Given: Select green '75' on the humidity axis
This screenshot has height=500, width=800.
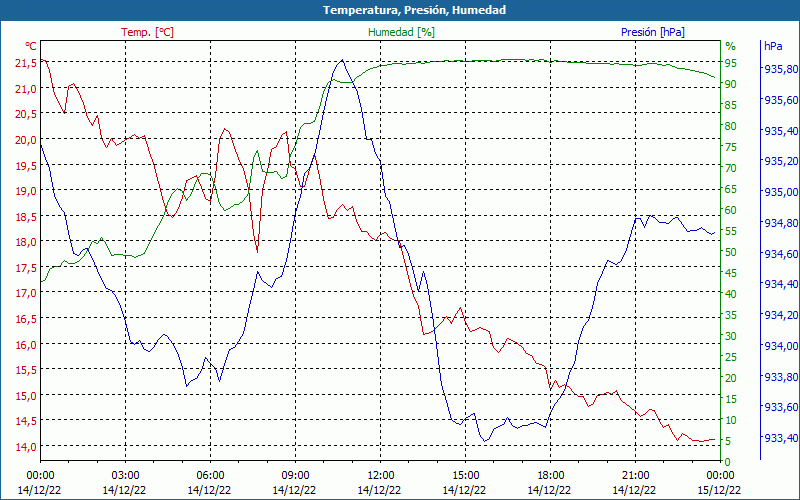Looking at the screenshot, I should pos(731,147).
